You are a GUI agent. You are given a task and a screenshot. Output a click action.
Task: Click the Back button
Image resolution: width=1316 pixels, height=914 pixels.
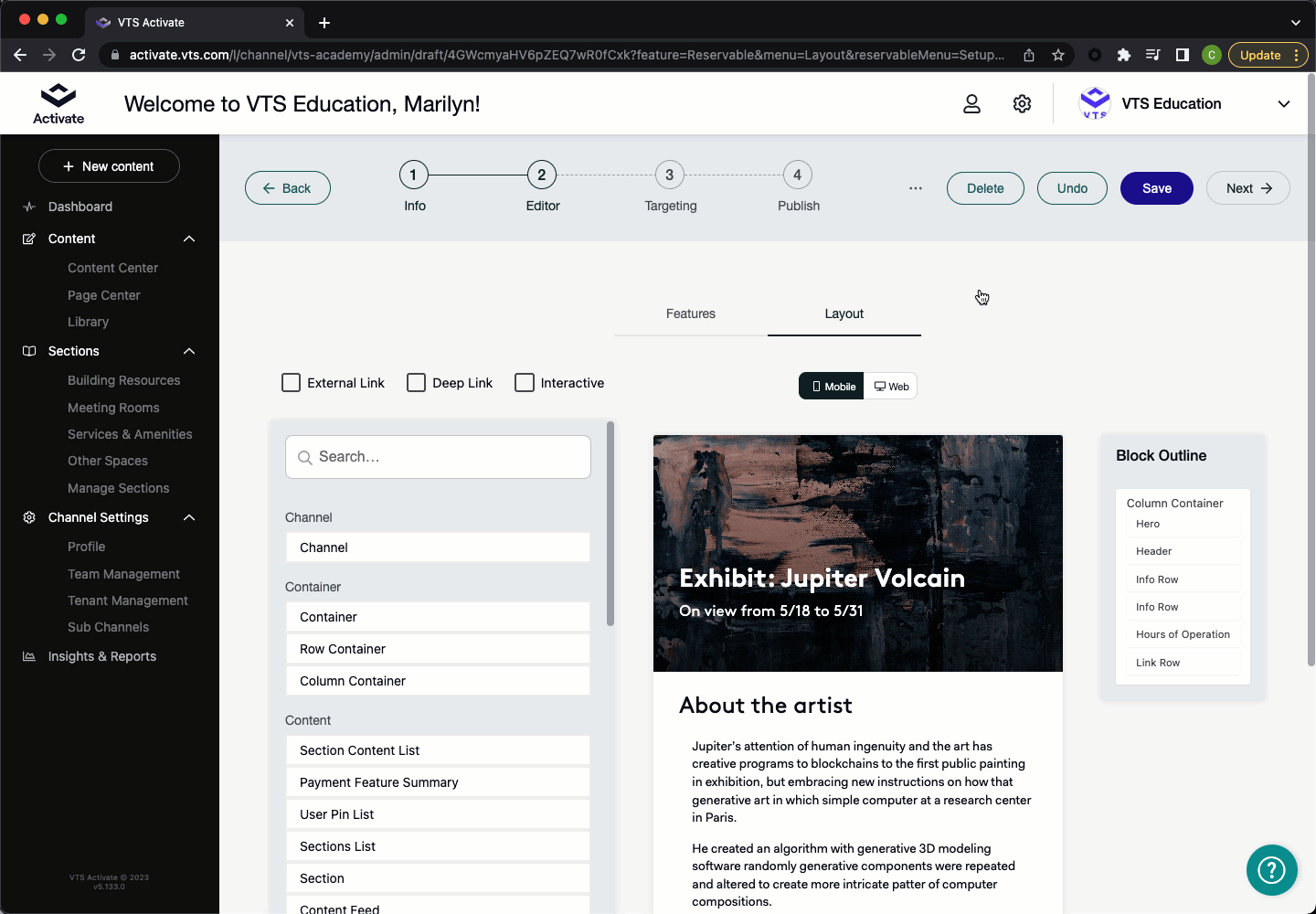coord(288,188)
